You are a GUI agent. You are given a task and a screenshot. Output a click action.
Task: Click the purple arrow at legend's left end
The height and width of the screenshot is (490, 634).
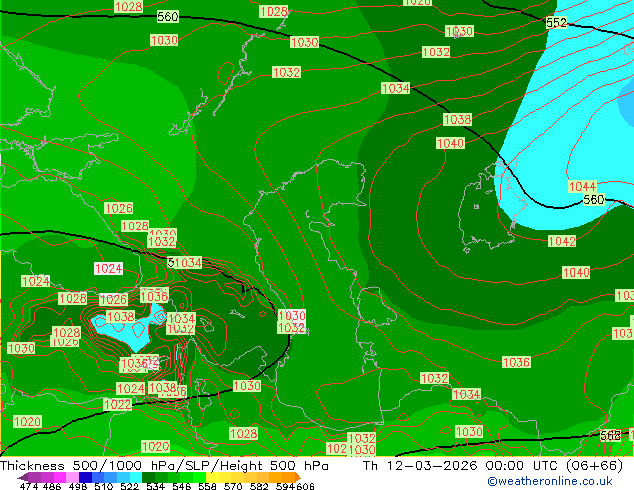(x=23, y=477)
